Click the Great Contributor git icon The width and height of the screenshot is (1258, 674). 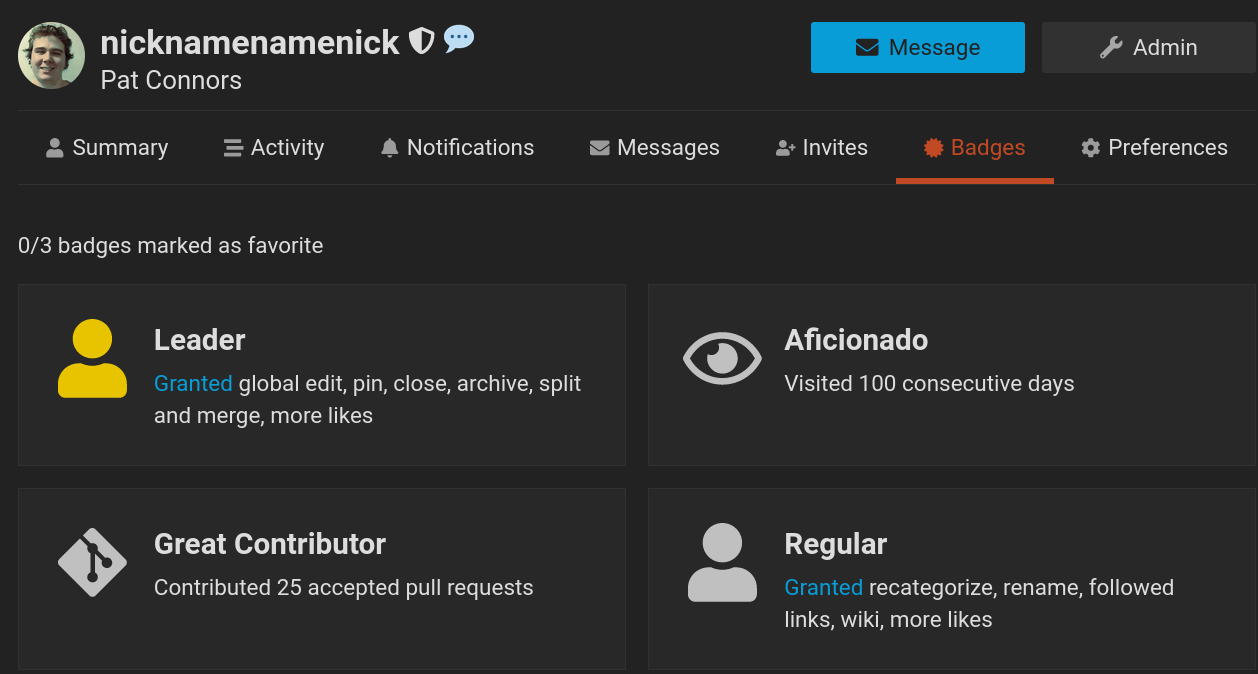(92, 562)
